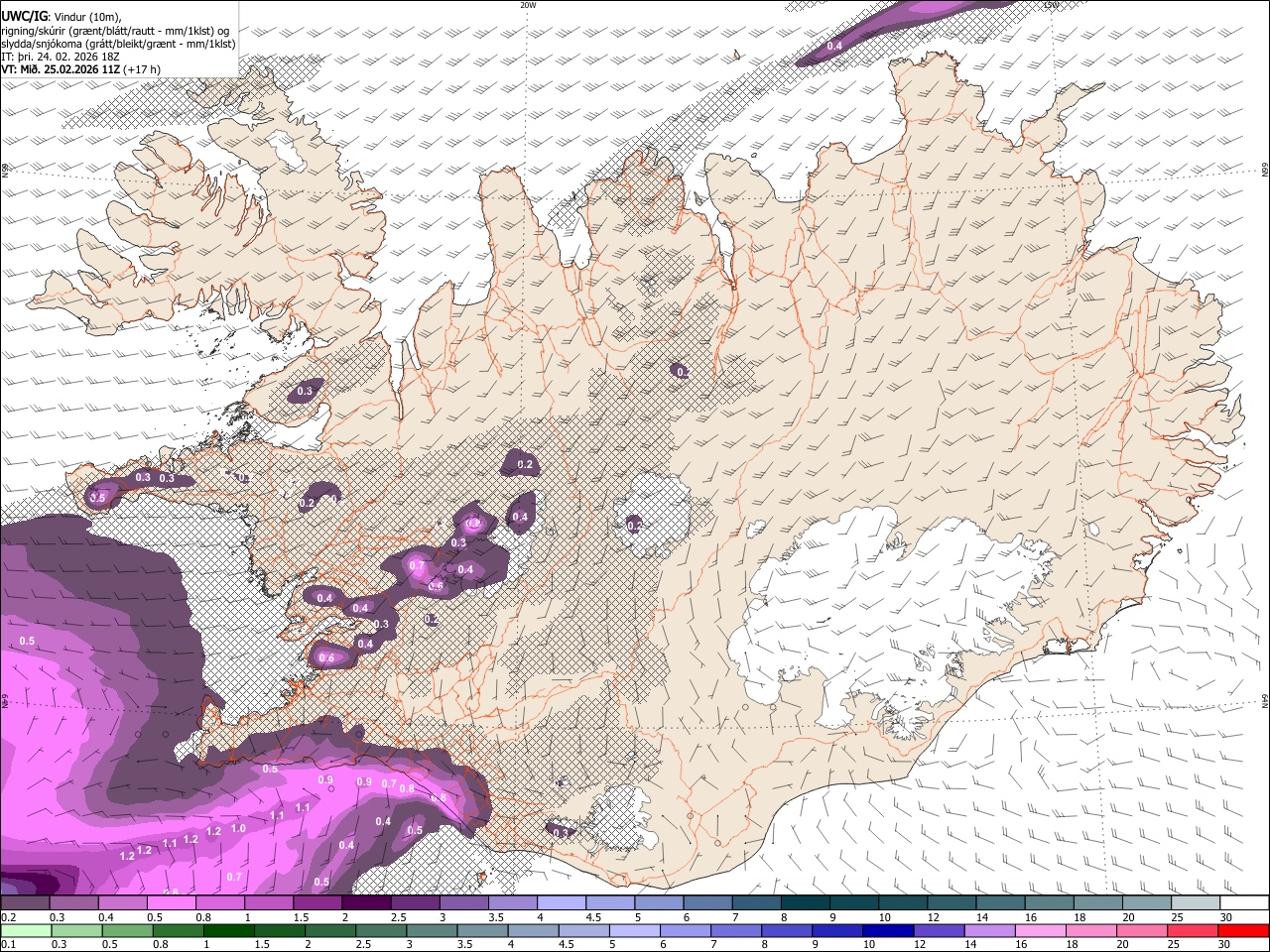The image size is (1270, 952).
Task: Pick the snow scale swatch between 0.2 and 0.3
Action: 25,902
